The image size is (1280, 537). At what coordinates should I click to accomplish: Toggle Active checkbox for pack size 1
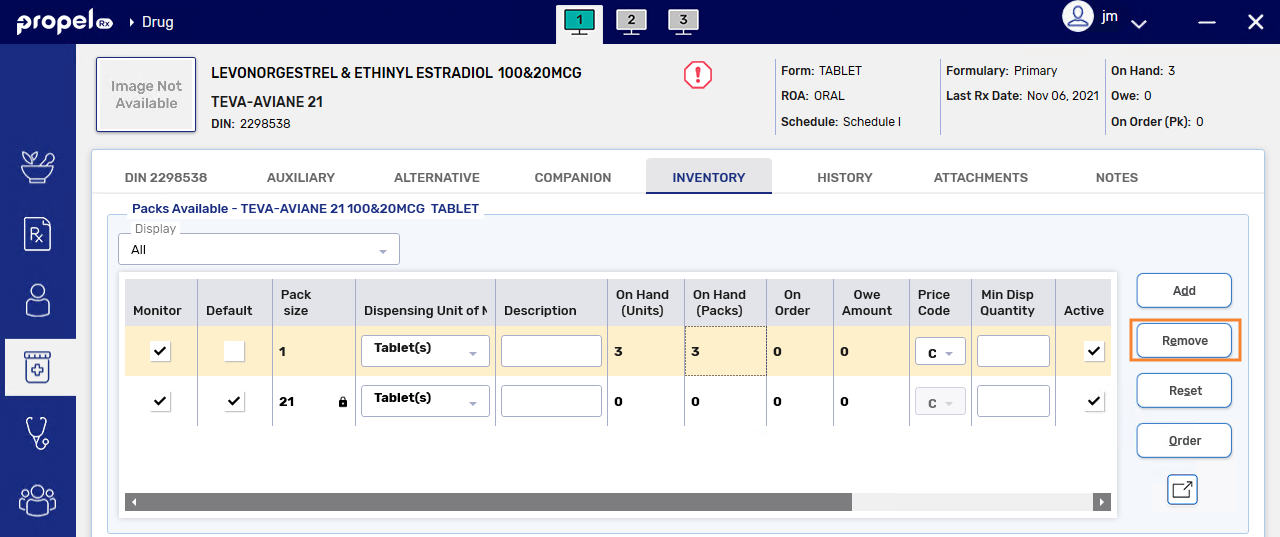1094,351
